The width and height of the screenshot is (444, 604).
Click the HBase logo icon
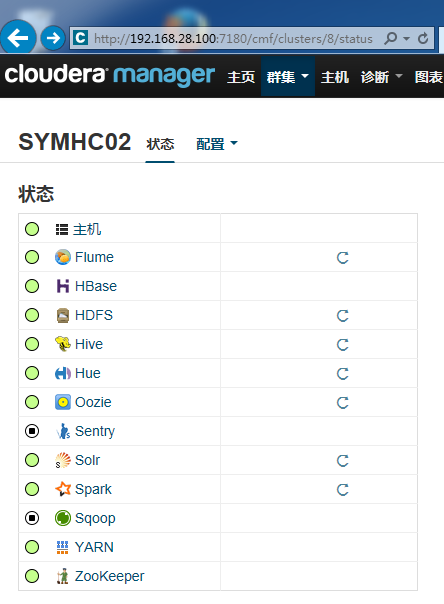63,286
